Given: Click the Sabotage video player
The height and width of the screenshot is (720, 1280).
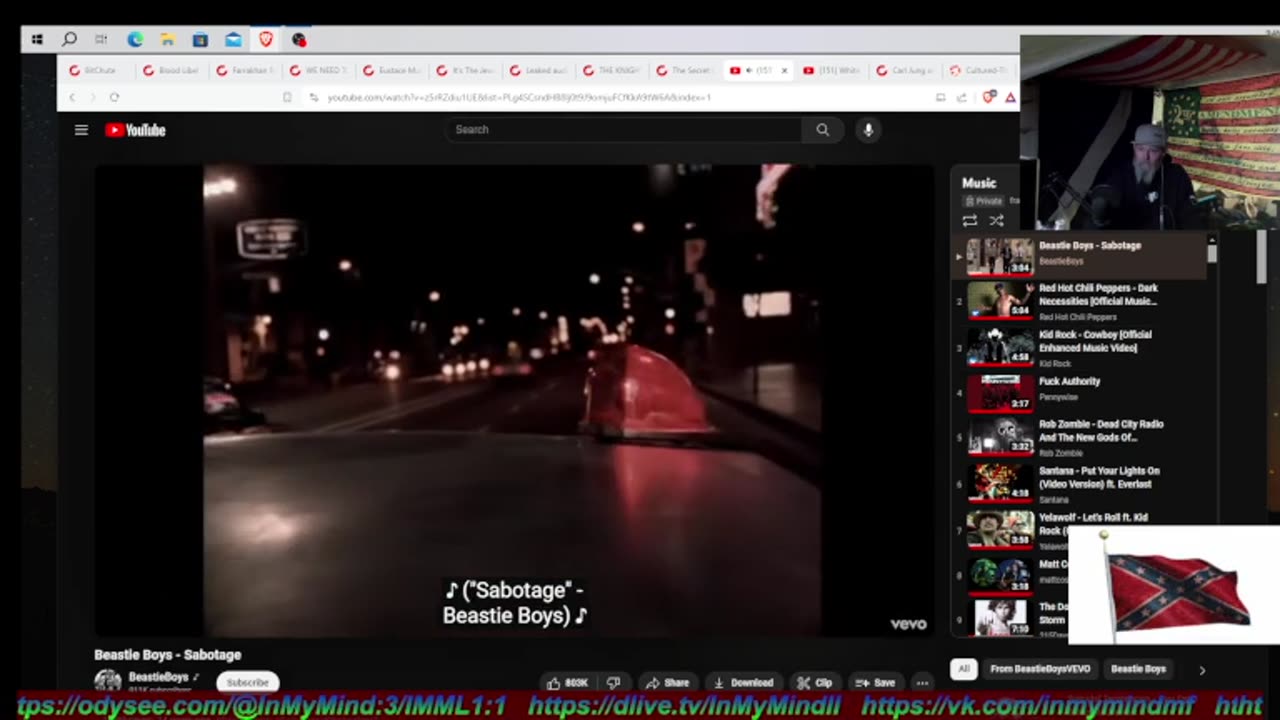Looking at the screenshot, I should tap(514, 400).
